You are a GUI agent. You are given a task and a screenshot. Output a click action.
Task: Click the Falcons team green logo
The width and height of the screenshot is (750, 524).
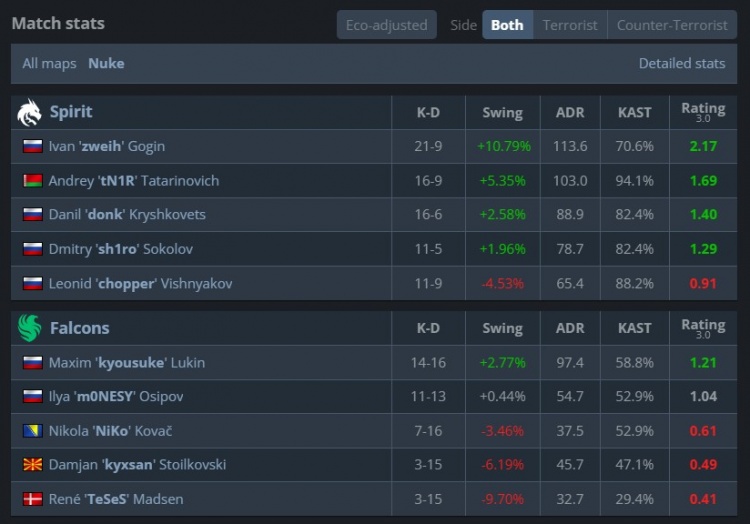click(x=29, y=328)
